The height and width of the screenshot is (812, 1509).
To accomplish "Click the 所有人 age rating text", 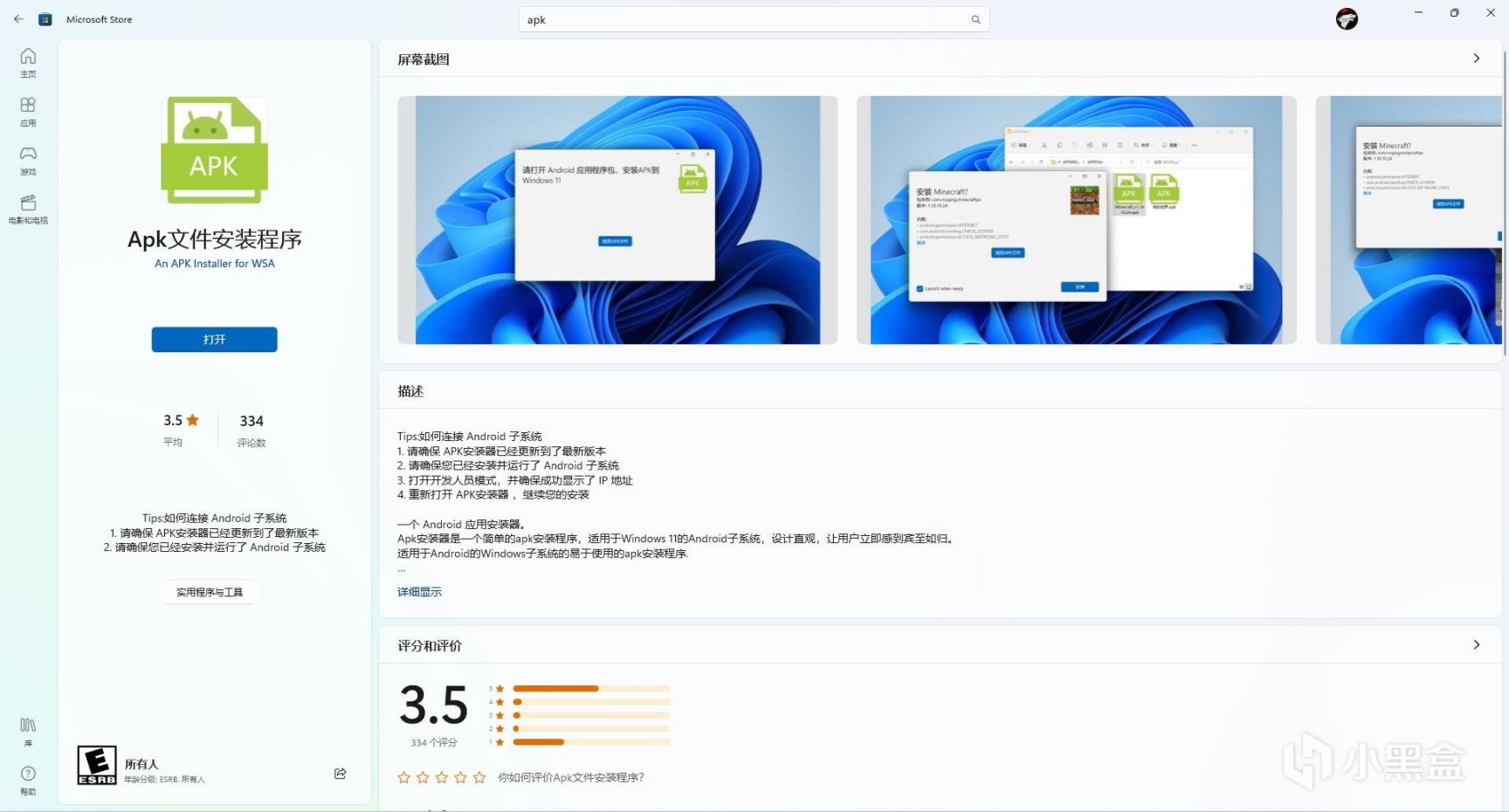I will (x=141, y=764).
